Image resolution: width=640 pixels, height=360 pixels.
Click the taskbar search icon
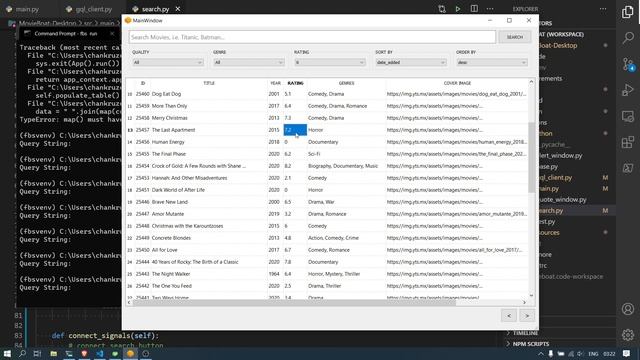(x=22, y=353)
